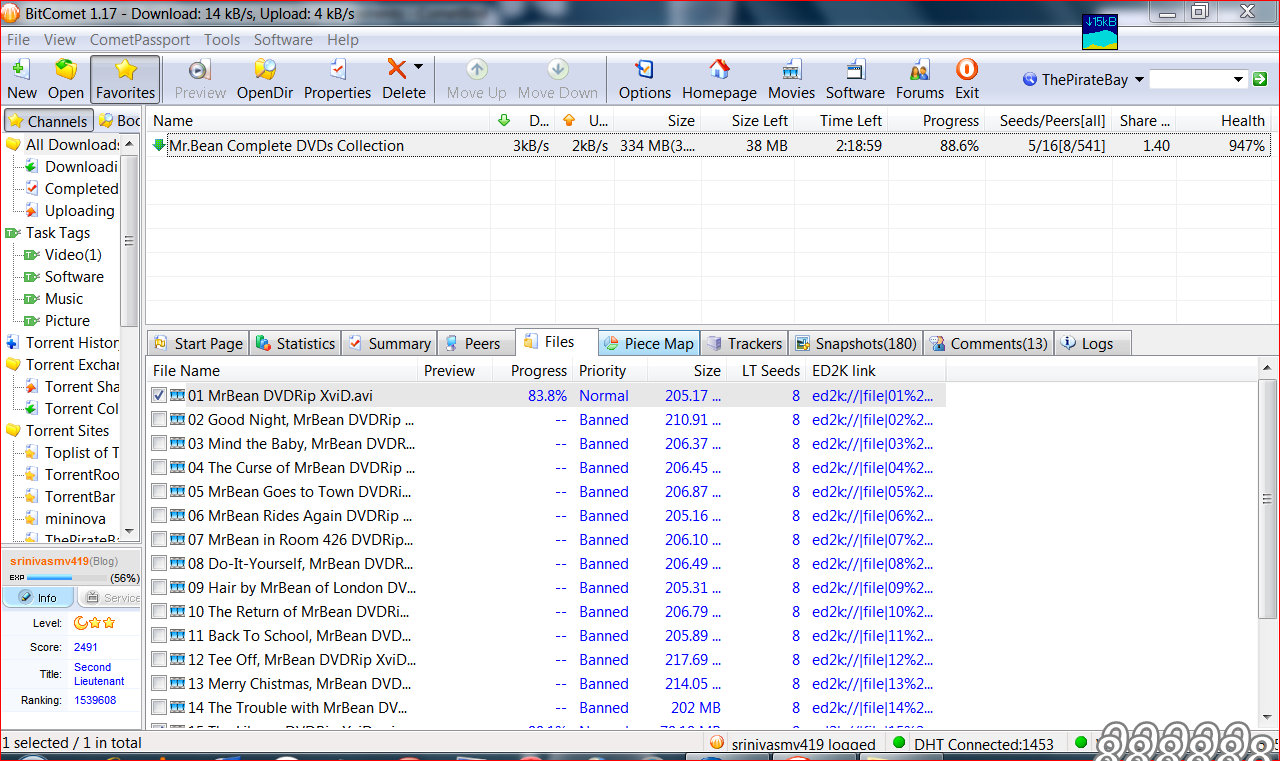Check the 08 Do-It-Yourself, MrBean file
Screen dimensions: 1280x761
159,564
